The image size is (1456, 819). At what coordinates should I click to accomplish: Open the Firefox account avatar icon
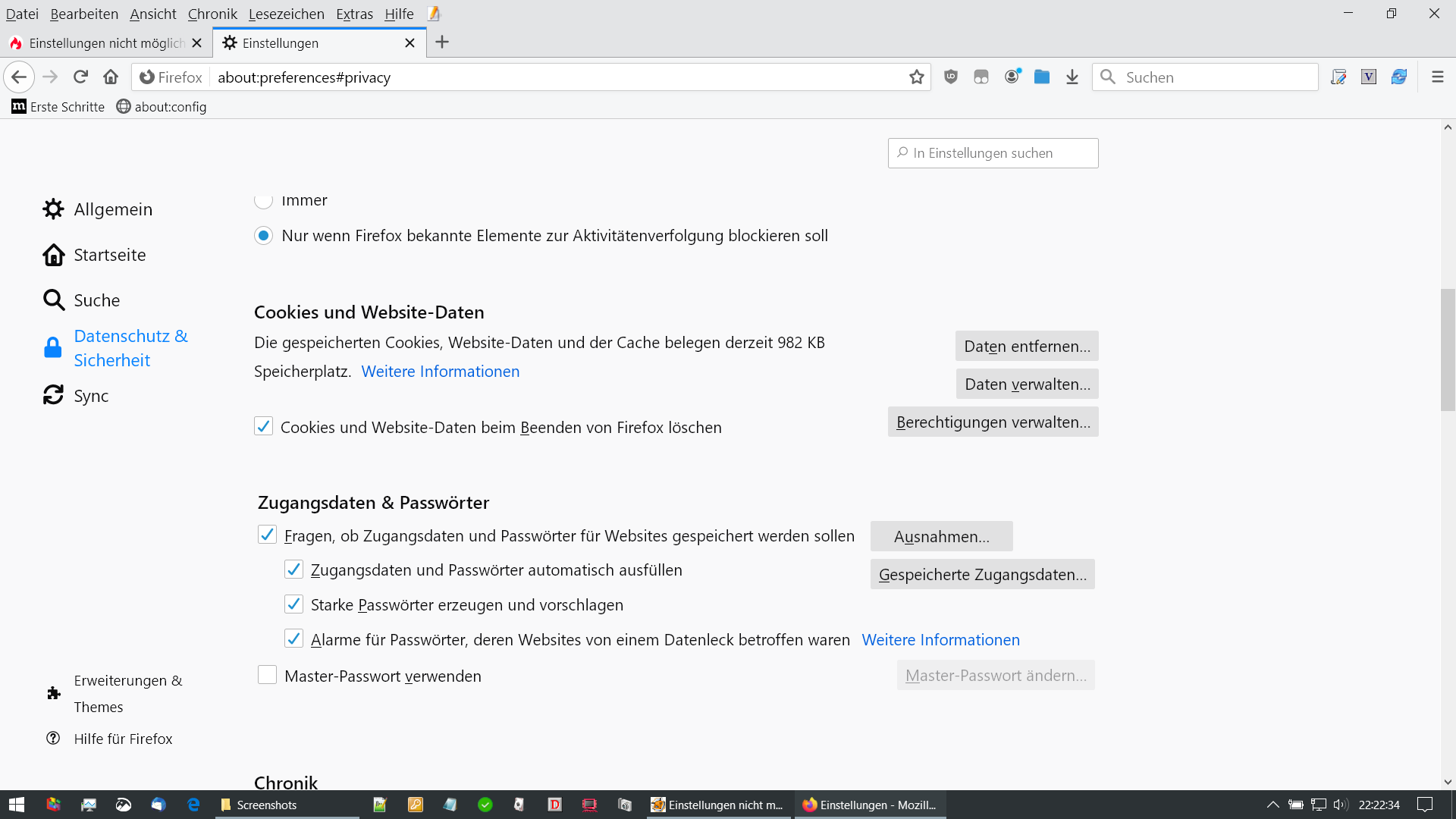coord(1012,77)
